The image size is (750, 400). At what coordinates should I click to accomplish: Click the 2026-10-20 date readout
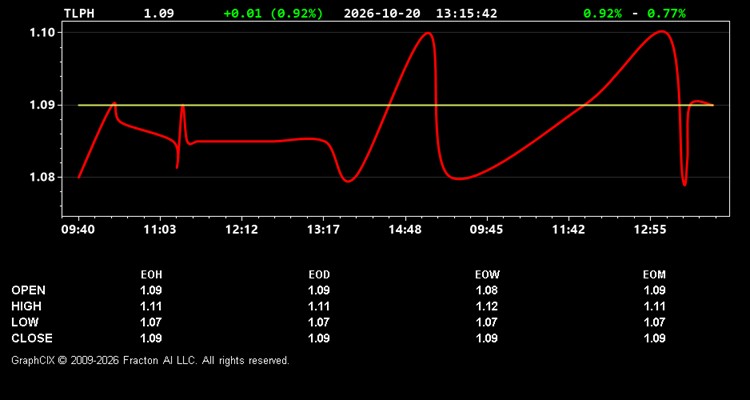tap(382, 13)
